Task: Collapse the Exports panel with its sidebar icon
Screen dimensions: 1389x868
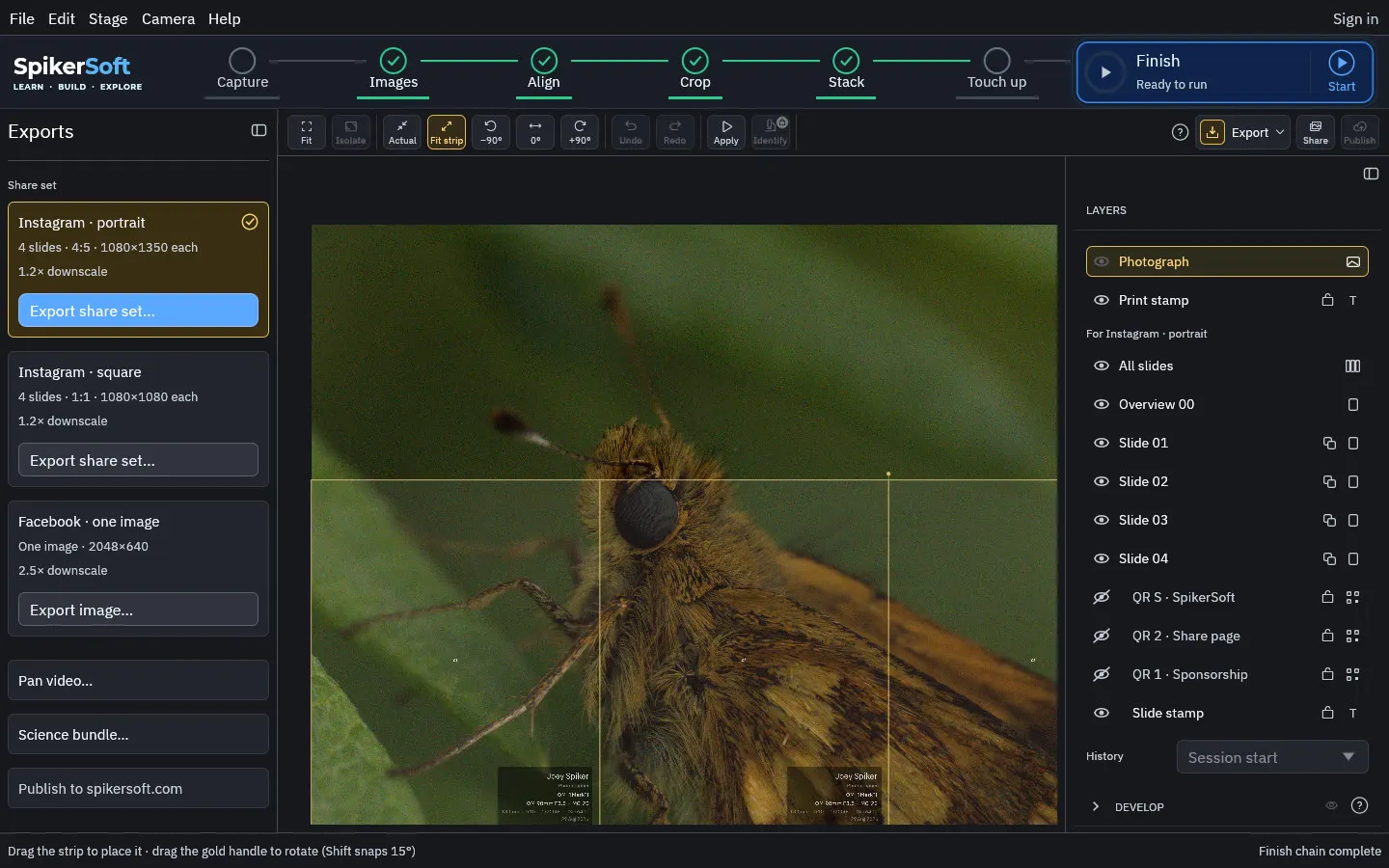Action: 259,131
